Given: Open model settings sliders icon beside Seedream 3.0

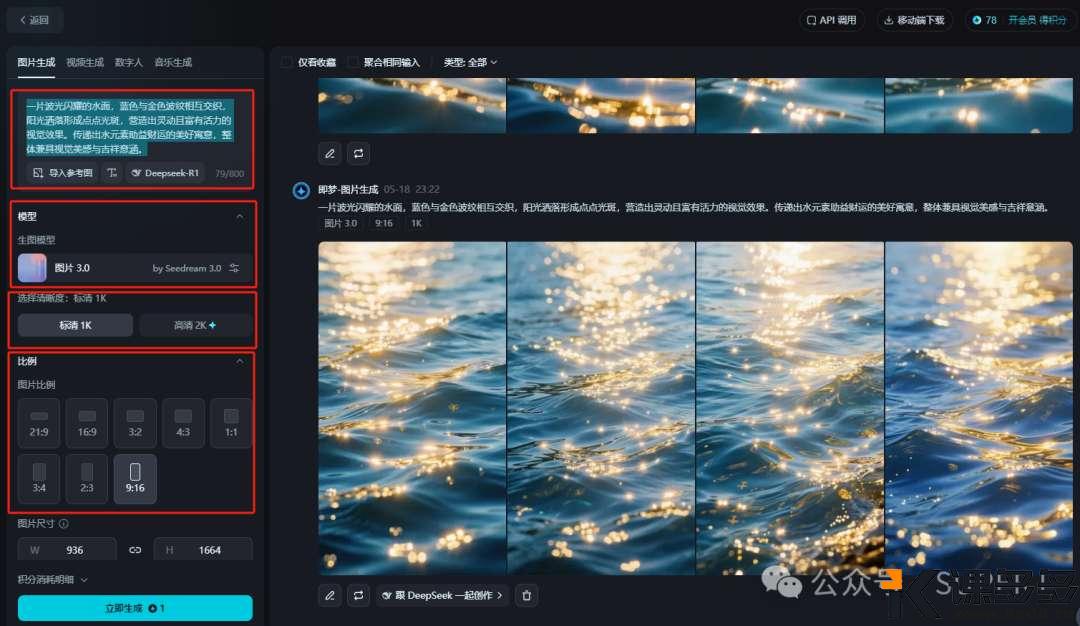Looking at the screenshot, I should [234, 268].
